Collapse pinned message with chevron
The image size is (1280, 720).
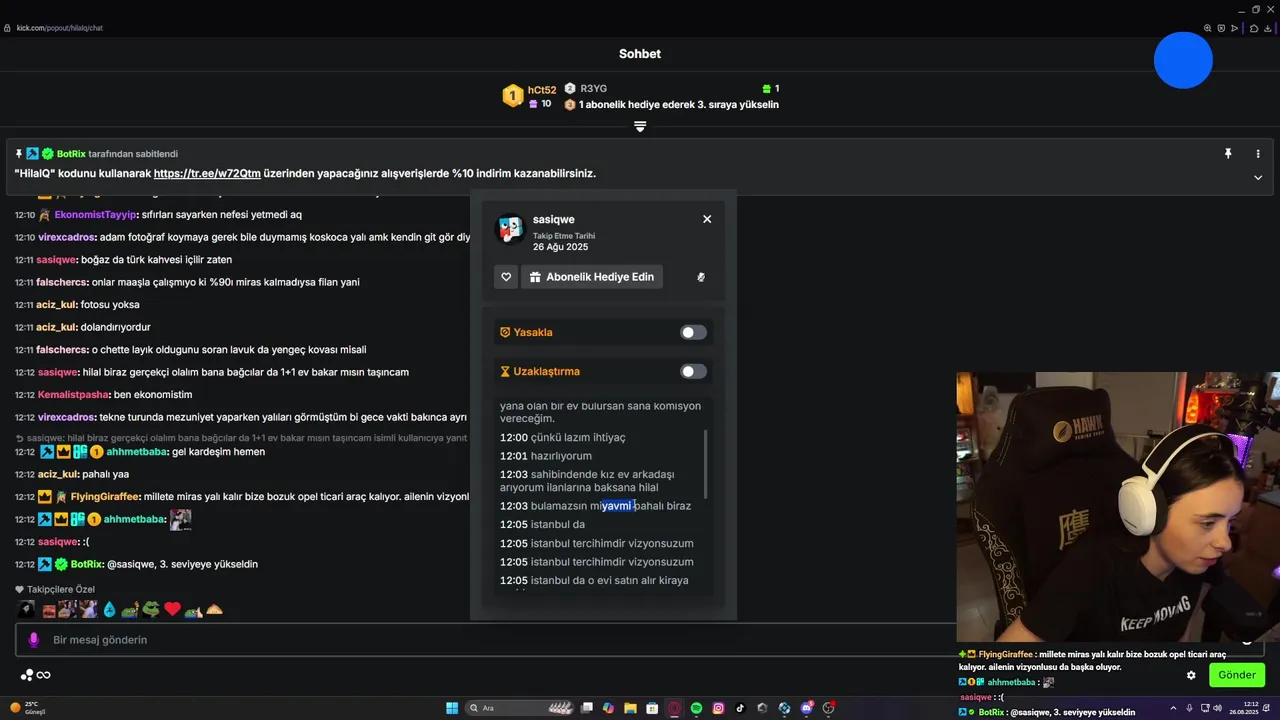[1258, 177]
